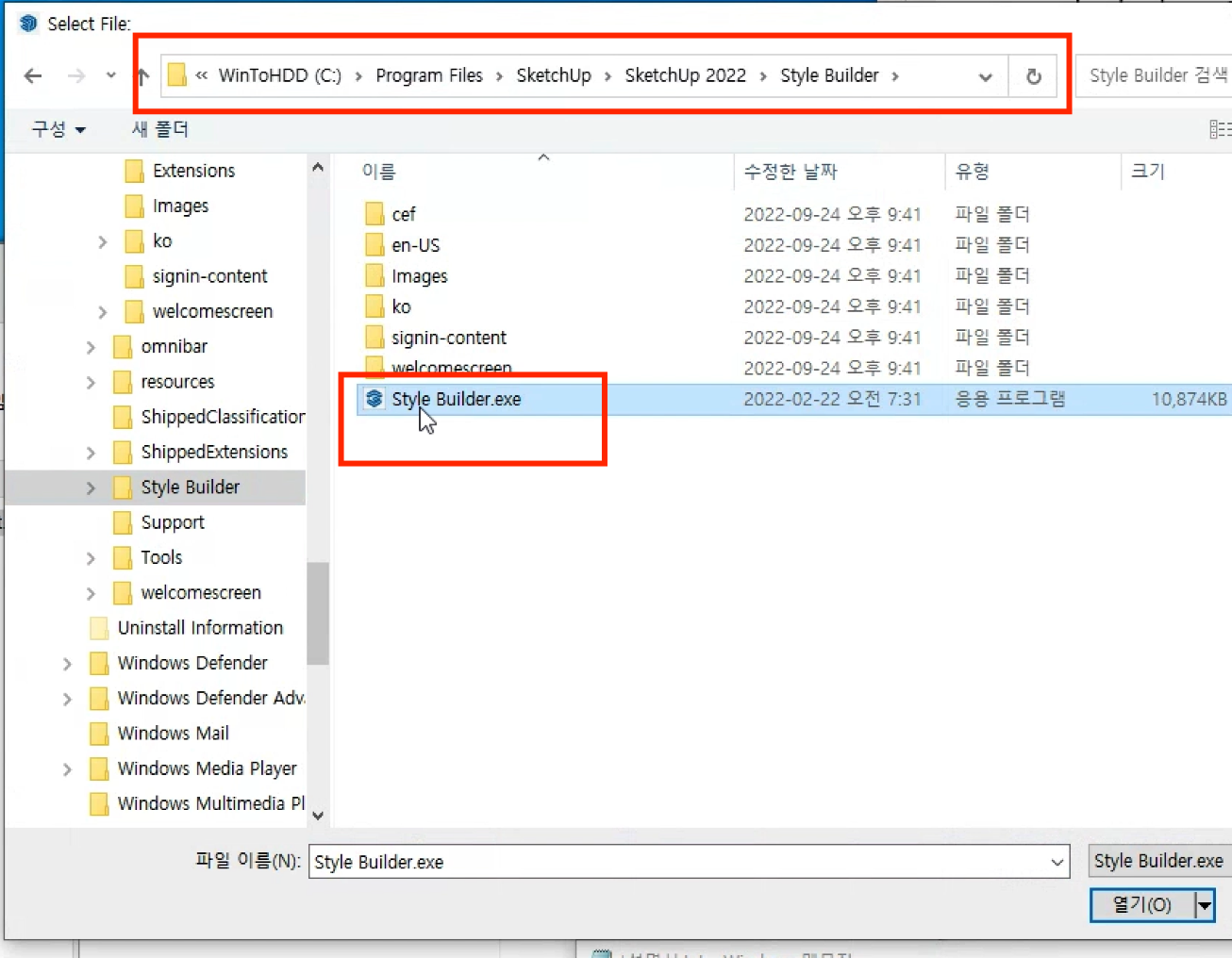Sort by 수정한 날짜 column header

(x=791, y=172)
